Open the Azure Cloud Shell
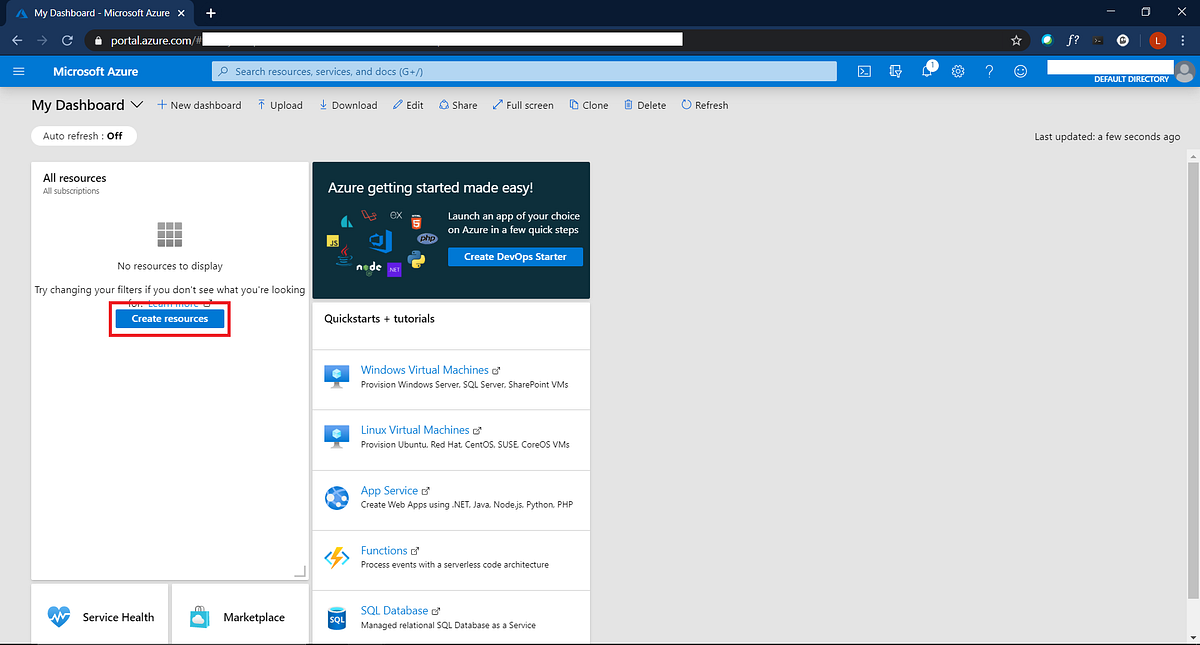The height and width of the screenshot is (645, 1200). (x=863, y=70)
